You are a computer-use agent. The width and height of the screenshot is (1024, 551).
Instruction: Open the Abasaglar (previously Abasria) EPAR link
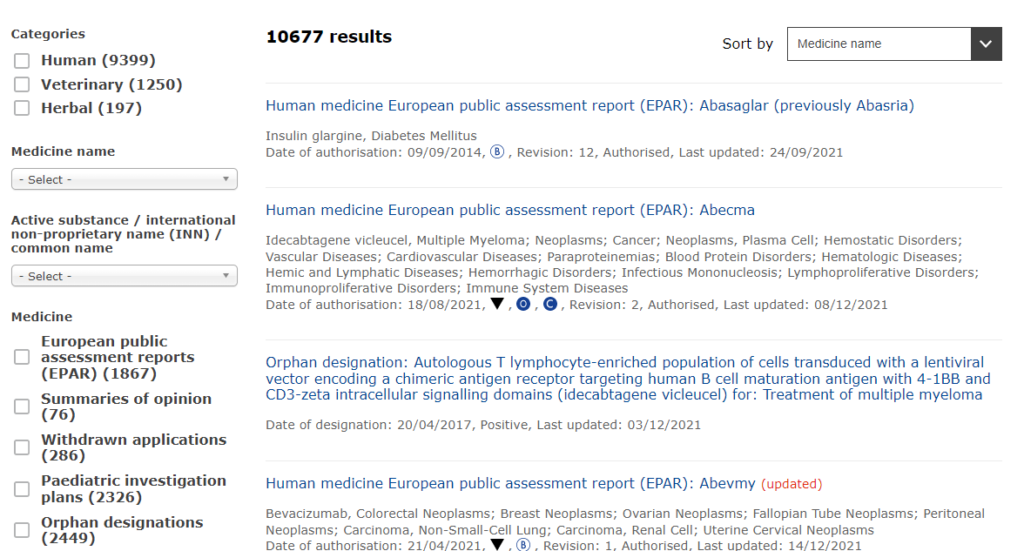click(x=589, y=106)
